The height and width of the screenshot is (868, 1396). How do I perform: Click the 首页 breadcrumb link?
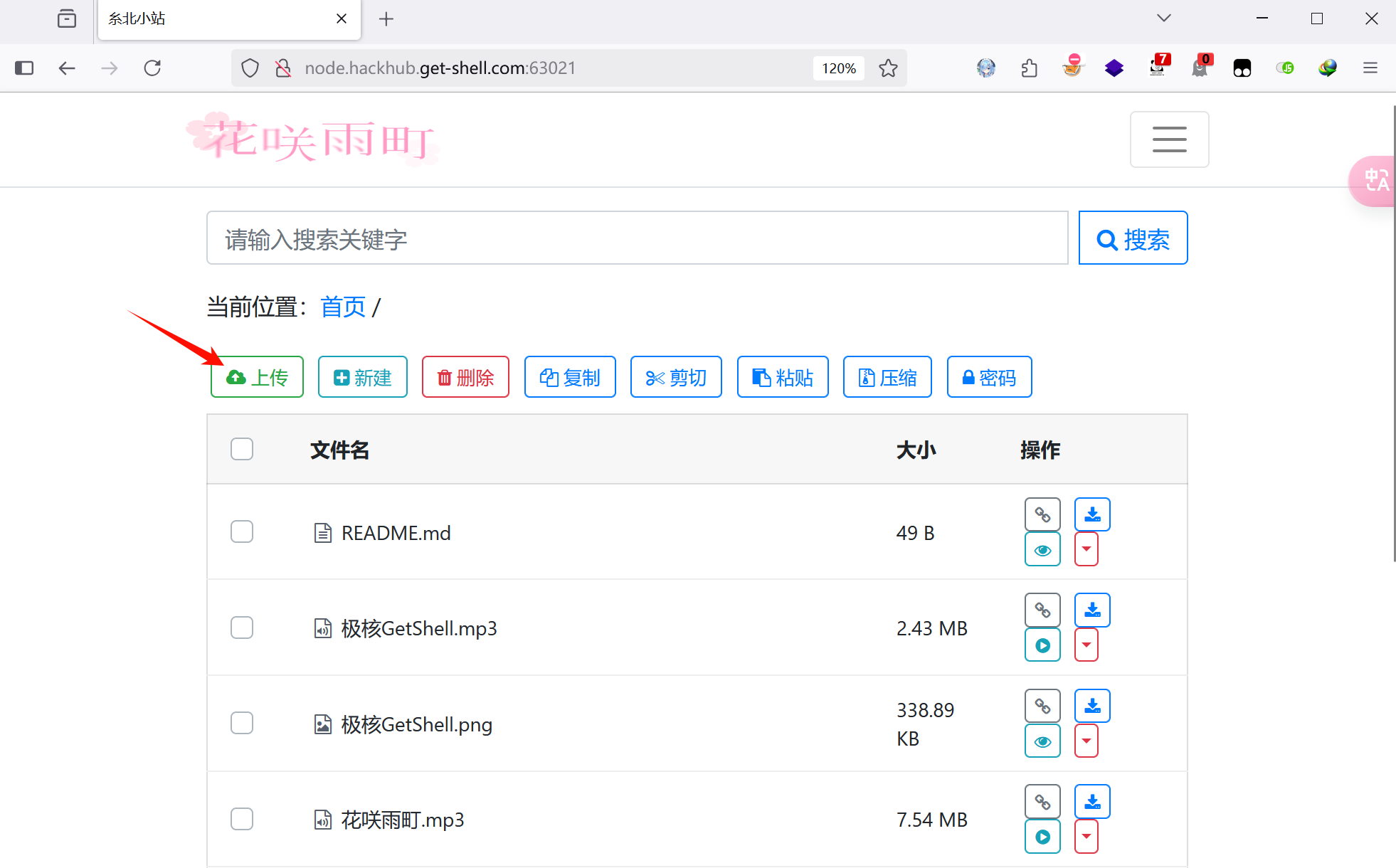pos(343,307)
